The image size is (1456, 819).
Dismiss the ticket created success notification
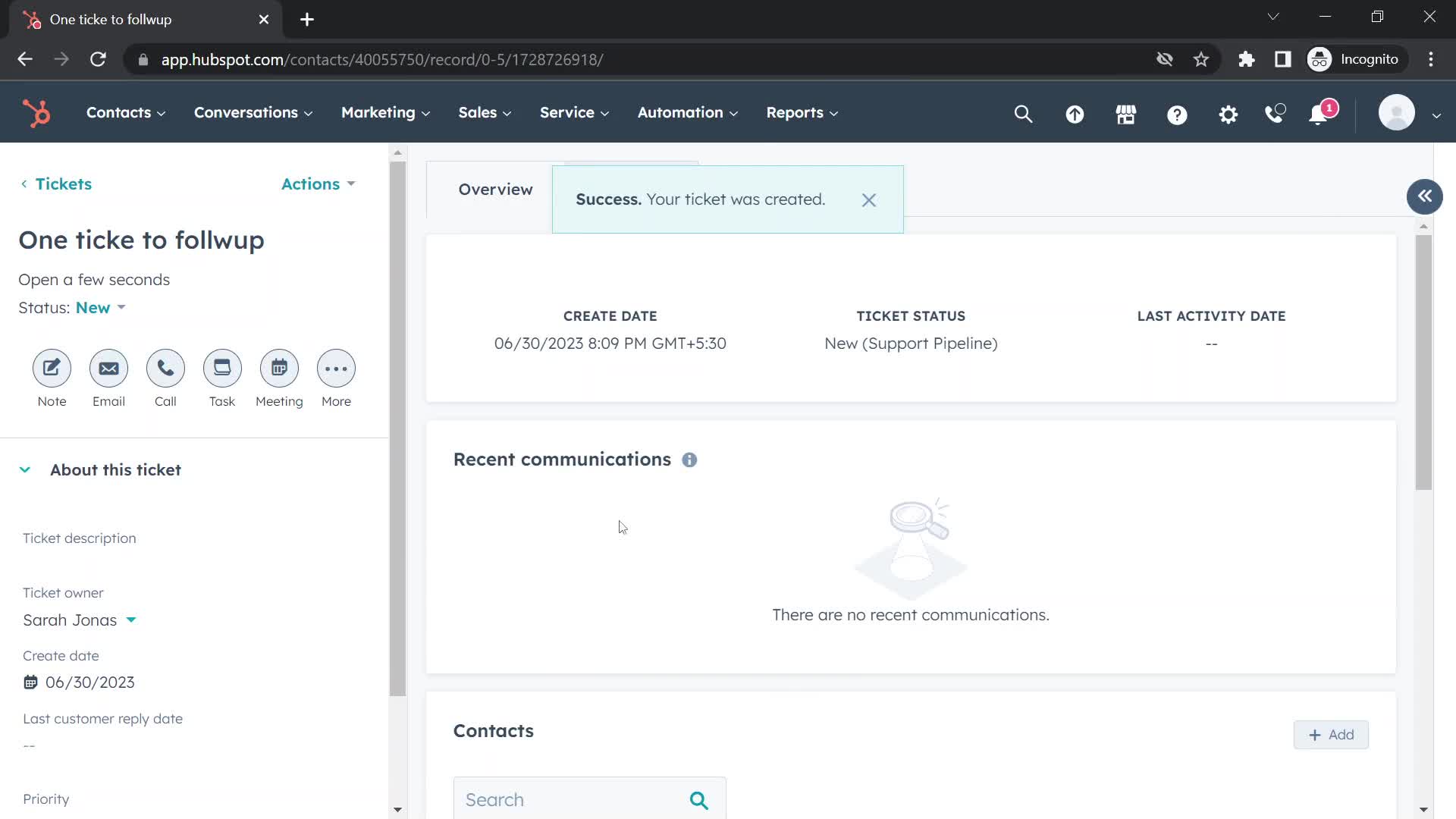(868, 199)
